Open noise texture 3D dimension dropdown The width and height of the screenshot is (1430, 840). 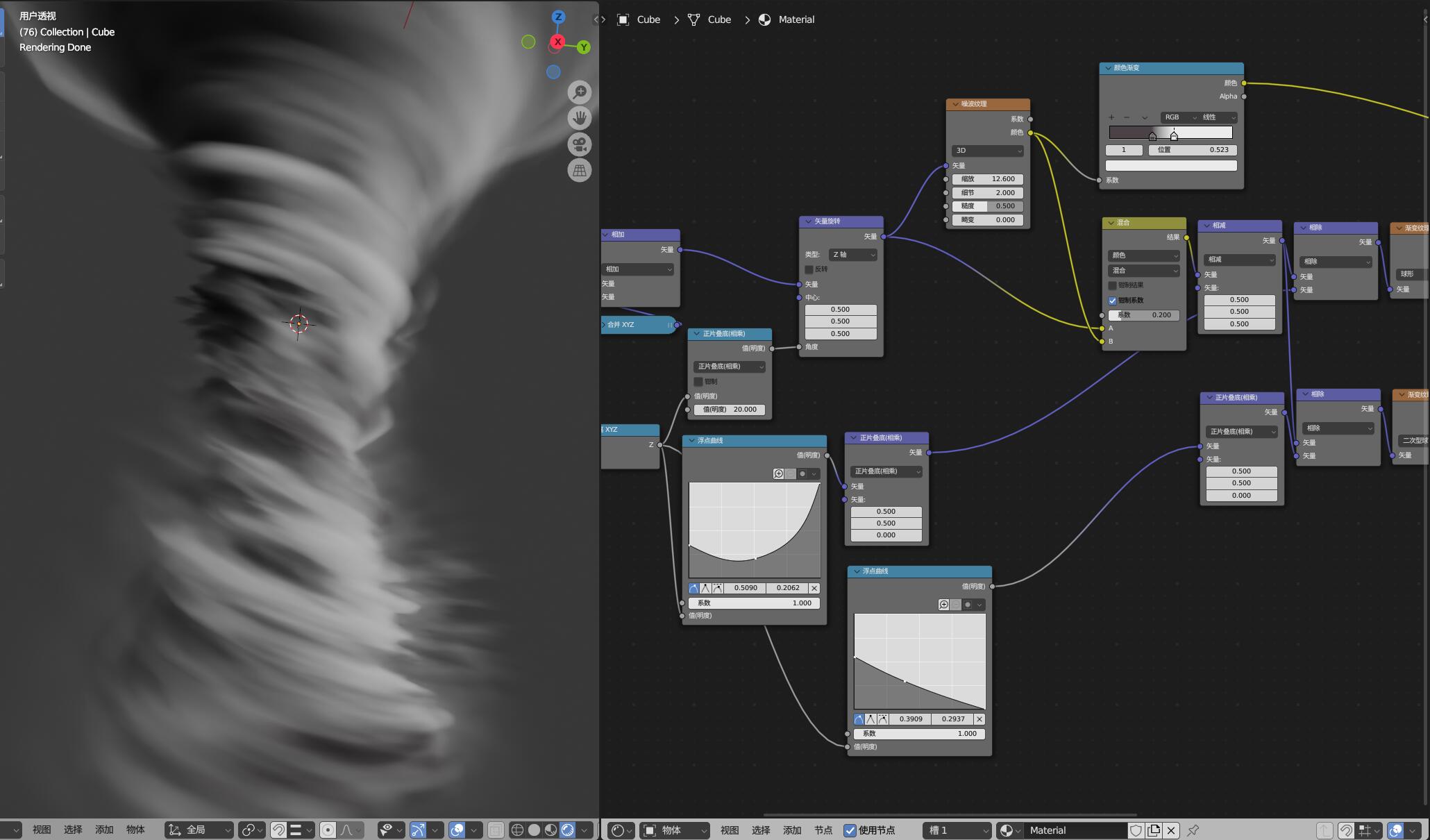988,151
